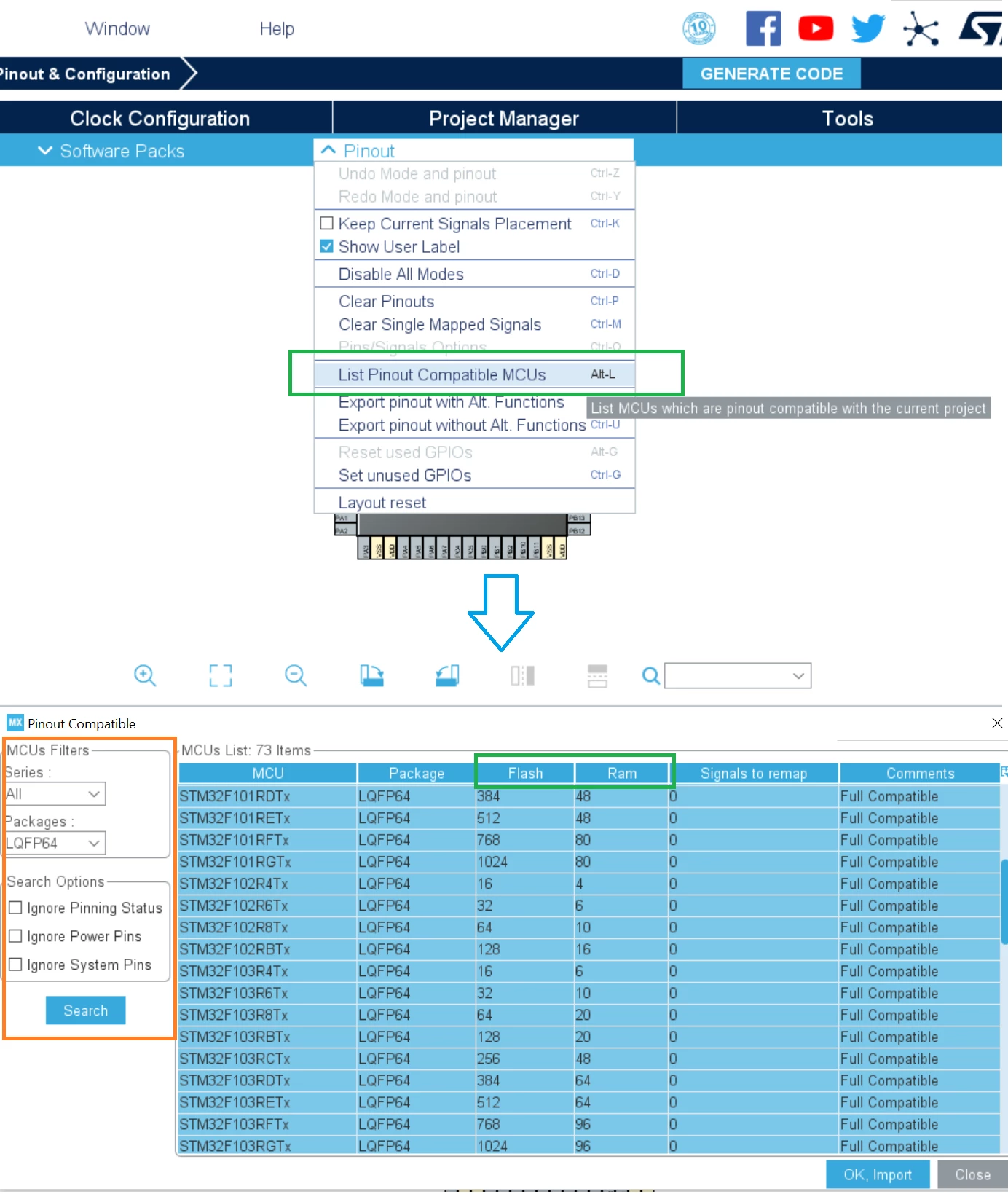
Task: Open the pin search combo box
Action: 738,675
